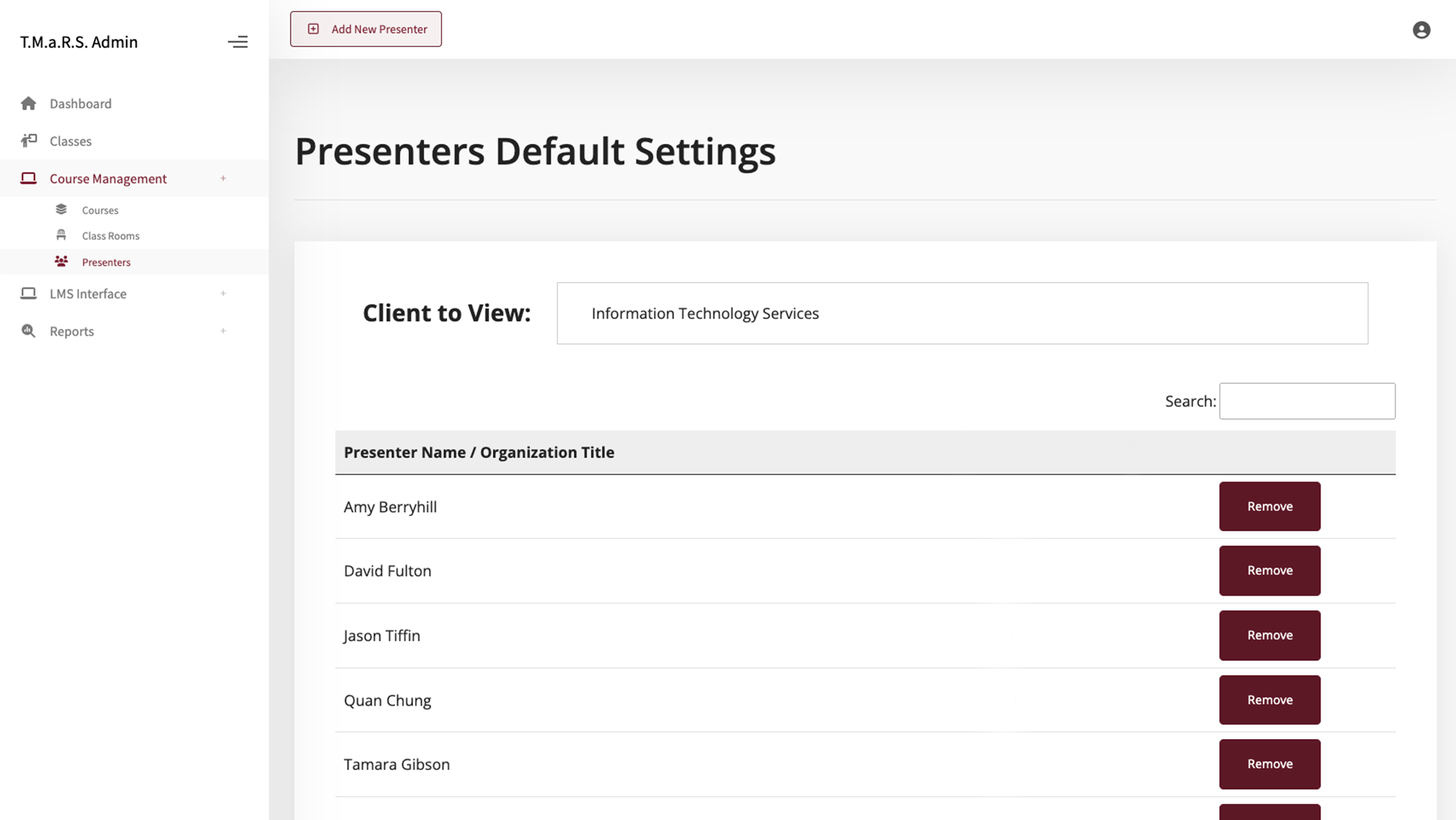
Task: Select Amy Berryhill name text
Action: (x=390, y=507)
